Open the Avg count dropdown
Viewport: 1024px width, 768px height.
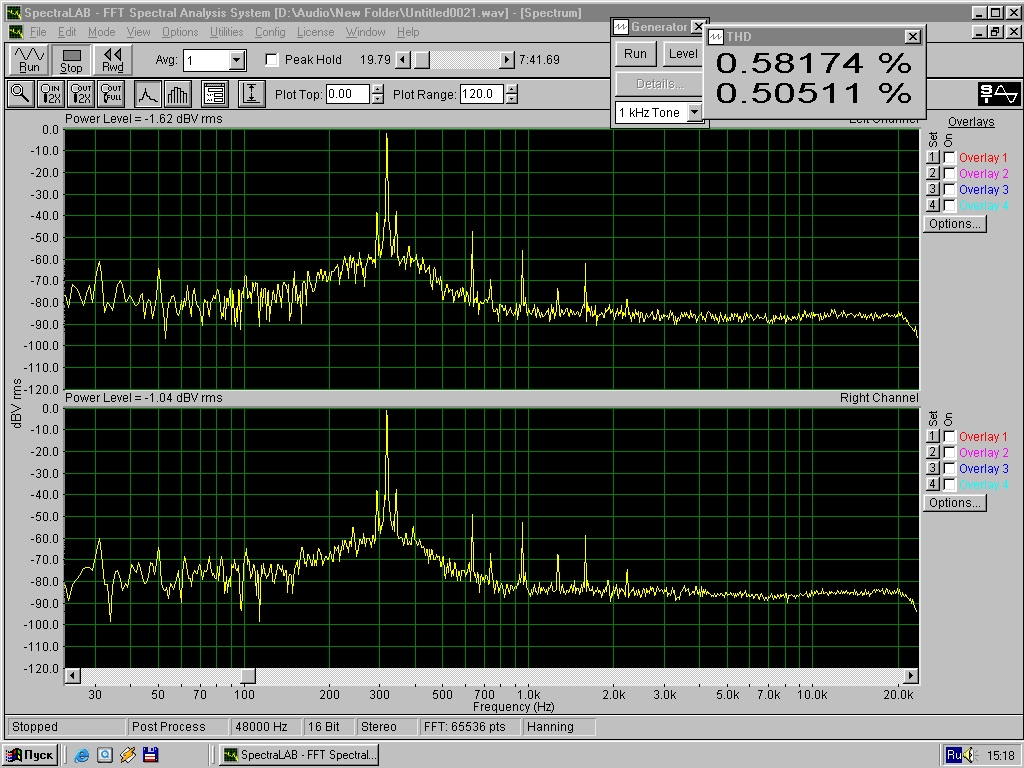[x=237, y=61]
